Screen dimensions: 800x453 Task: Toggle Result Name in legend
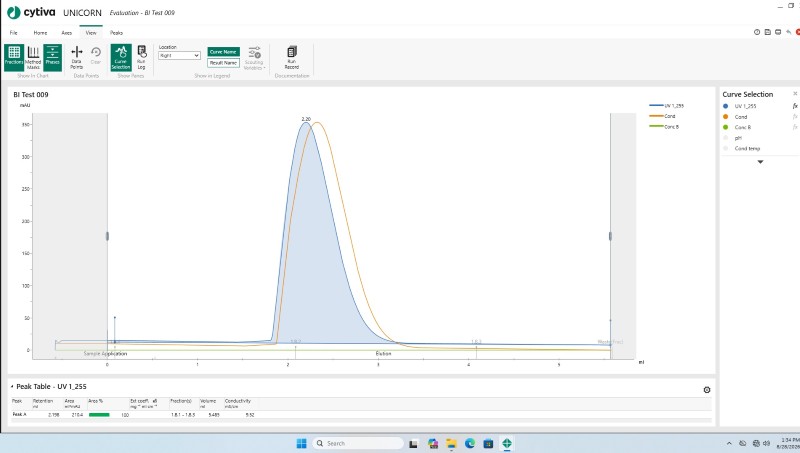coord(223,63)
